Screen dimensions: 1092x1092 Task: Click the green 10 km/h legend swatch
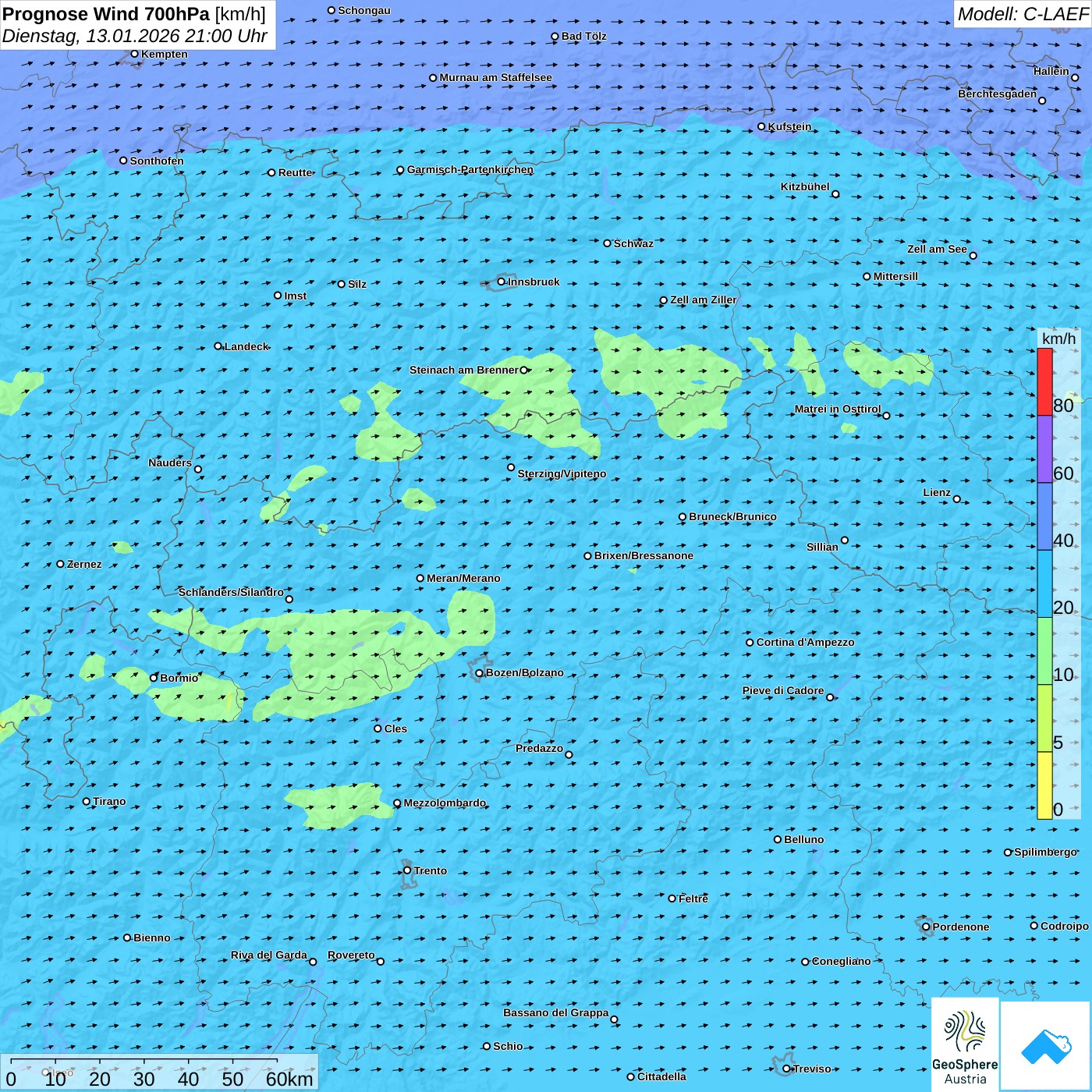pyautogui.click(x=1044, y=651)
